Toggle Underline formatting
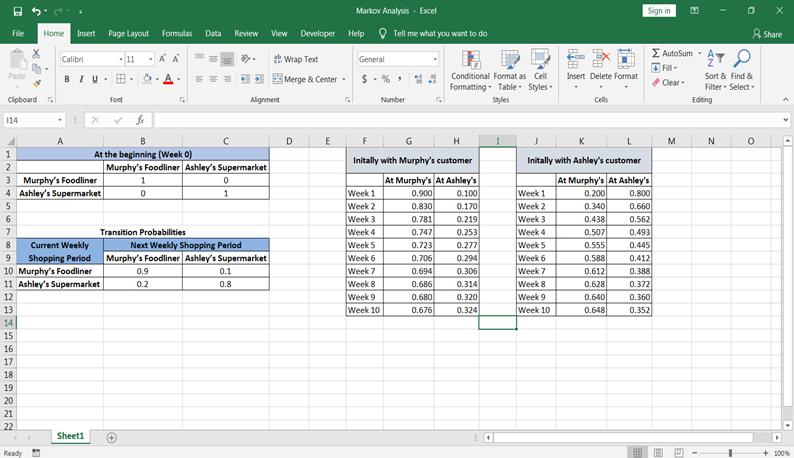Image resolution: width=794 pixels, height=458 pixels. (95, 79)
